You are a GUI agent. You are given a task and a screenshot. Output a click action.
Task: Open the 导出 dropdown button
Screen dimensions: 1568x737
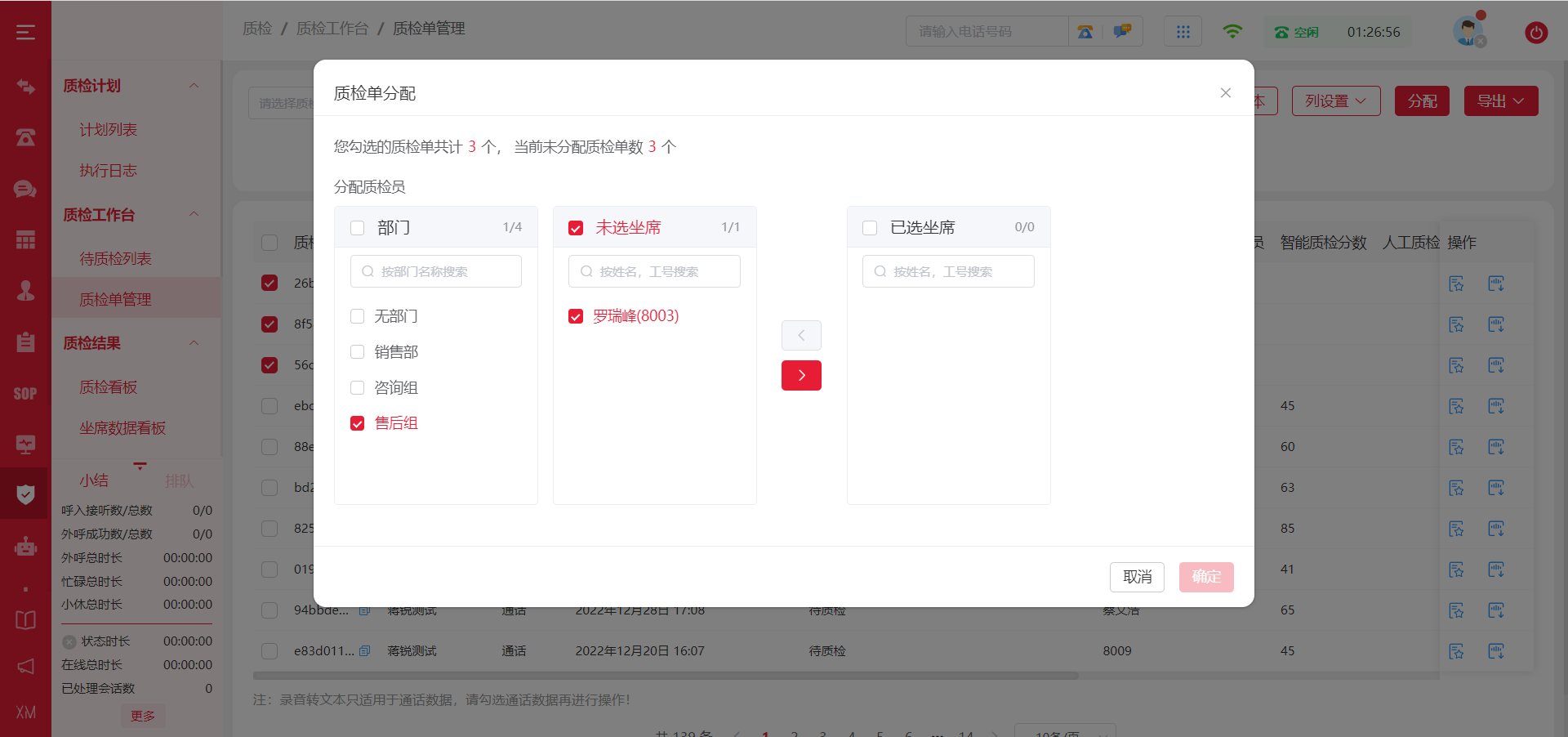tap(1500, 101)
